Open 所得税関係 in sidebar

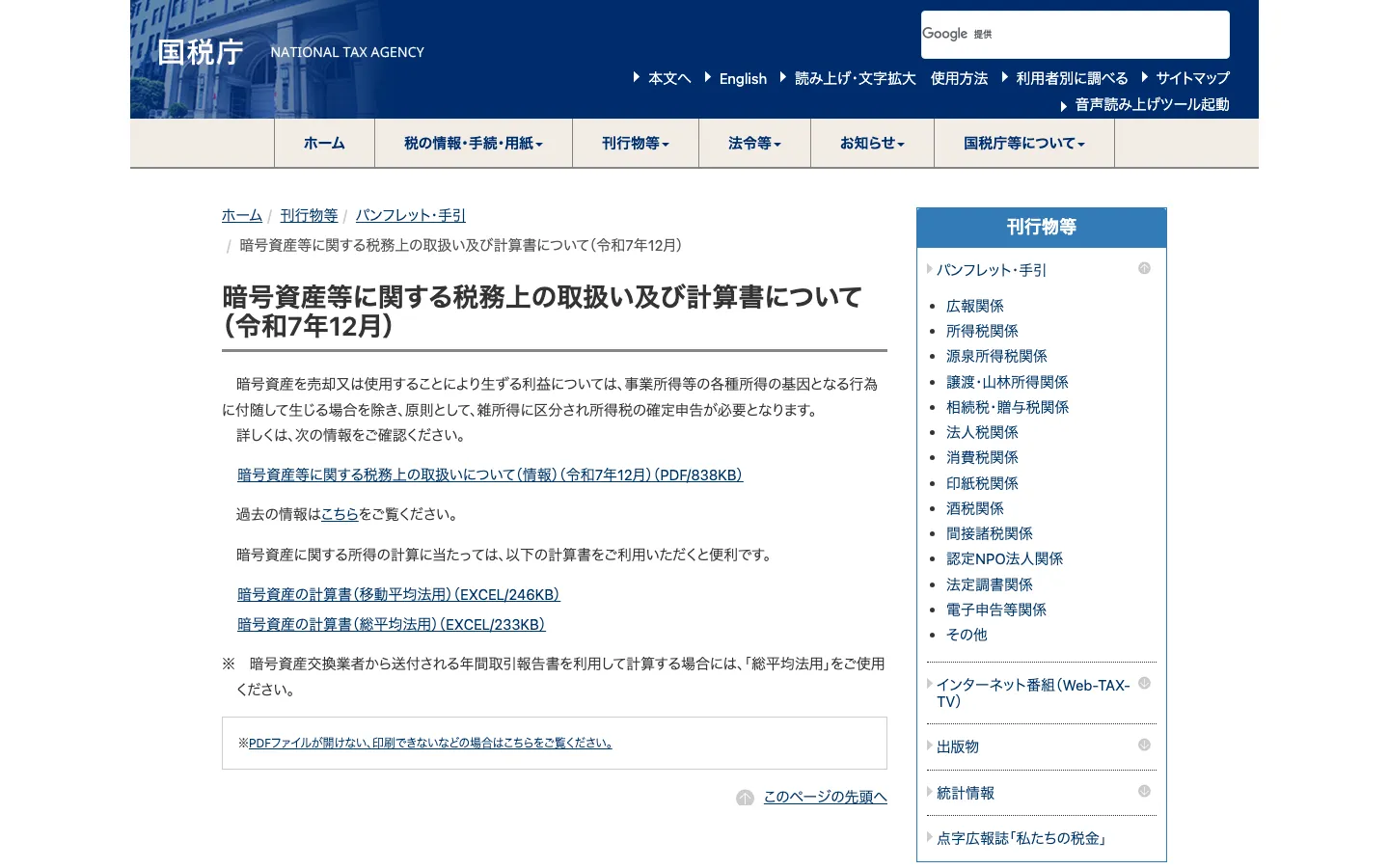pyautogui.click(x=982, y=331)
